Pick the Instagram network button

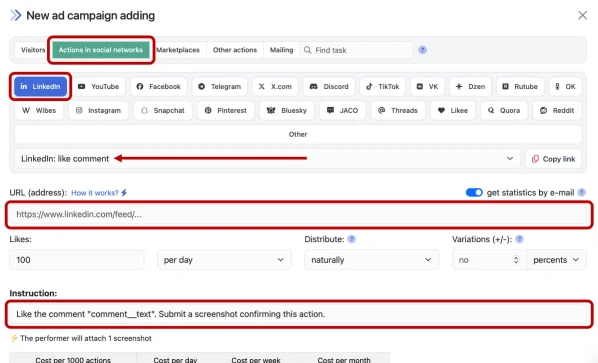click(x=98, y=111)
